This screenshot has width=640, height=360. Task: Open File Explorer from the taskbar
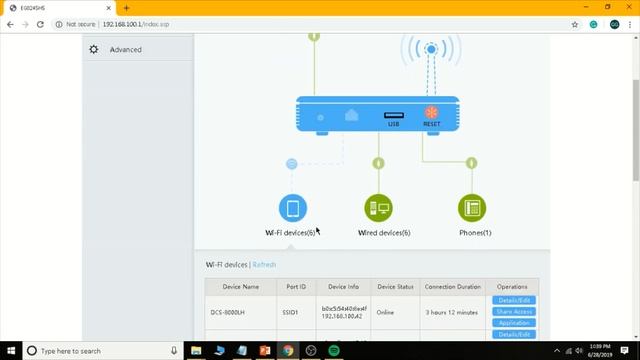pos(196,351)
